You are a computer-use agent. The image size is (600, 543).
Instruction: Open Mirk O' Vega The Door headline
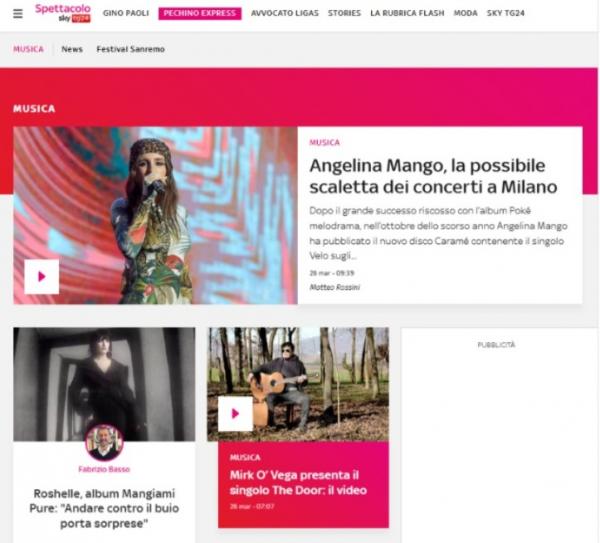point(298,483)
